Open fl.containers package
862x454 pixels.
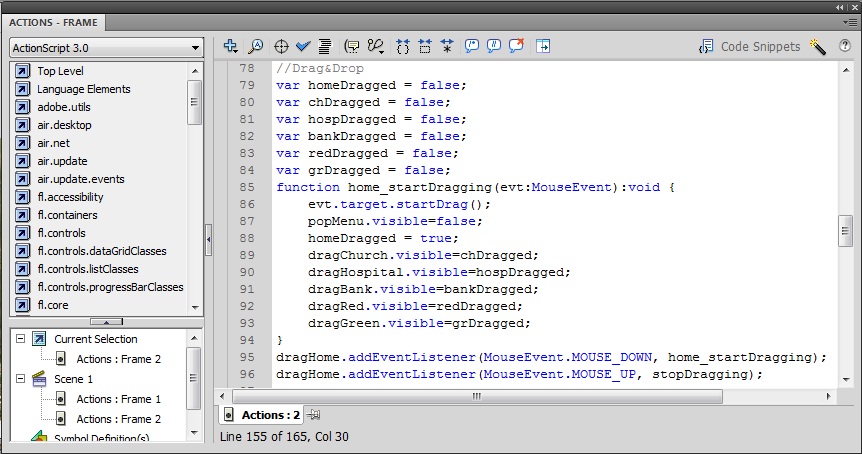[x=67, y=215]
